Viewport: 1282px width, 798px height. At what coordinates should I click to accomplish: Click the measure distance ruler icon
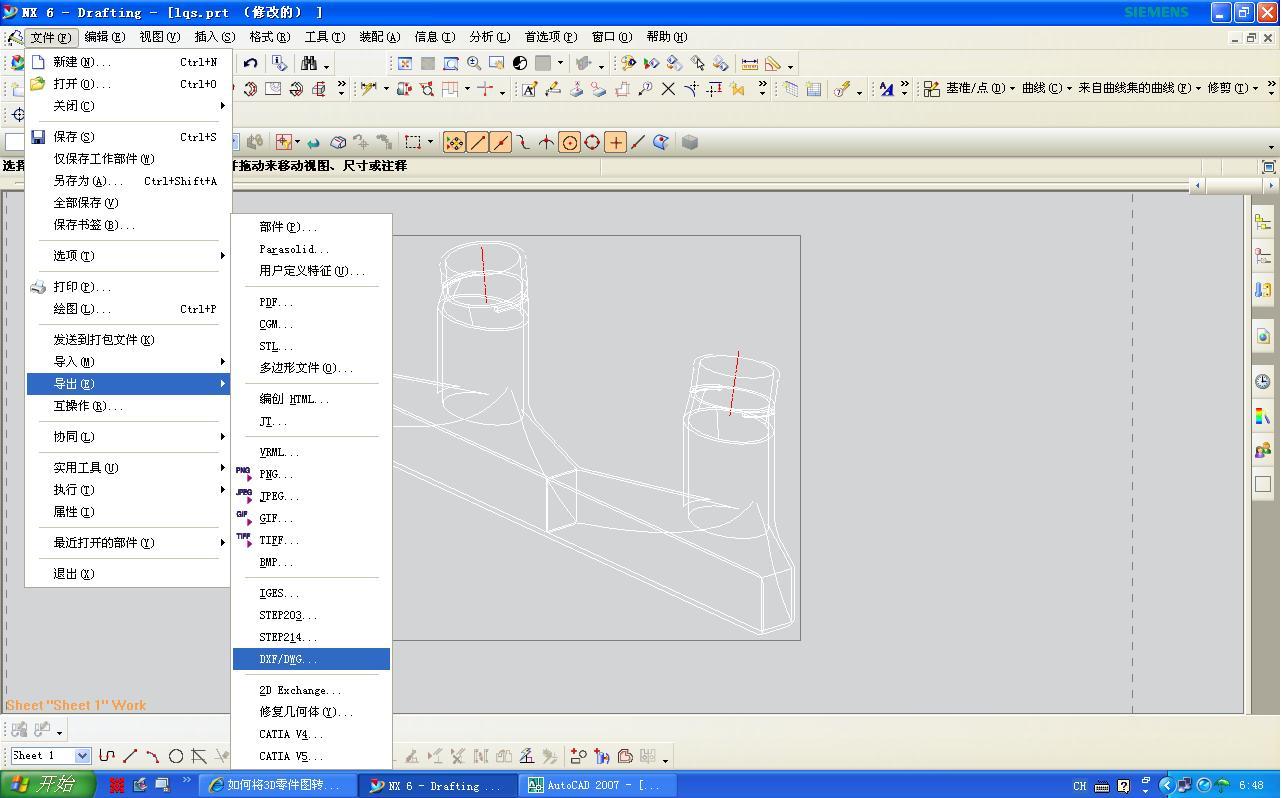pyautogui.click(x=749, y=63)
